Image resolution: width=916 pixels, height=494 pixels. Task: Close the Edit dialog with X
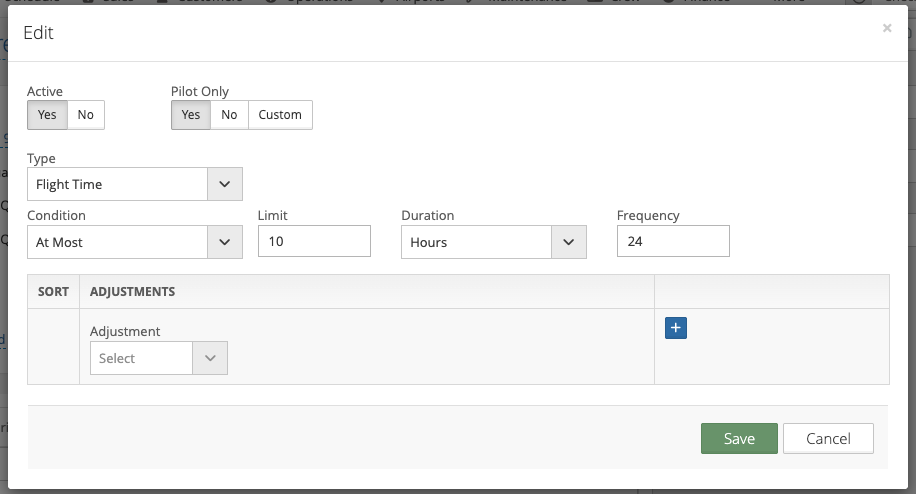[886, 29]
